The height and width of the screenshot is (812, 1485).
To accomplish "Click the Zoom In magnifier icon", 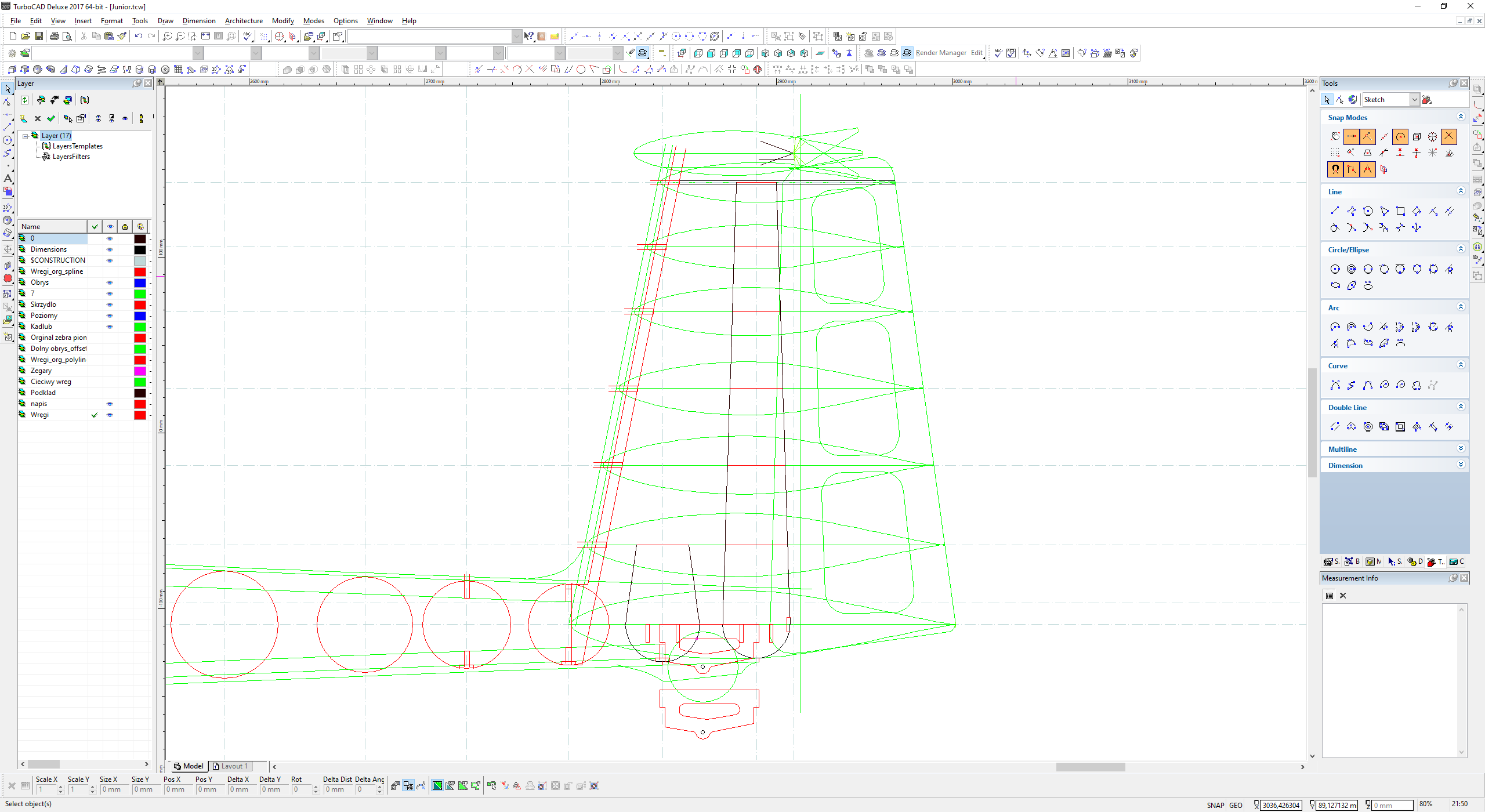I will [167, 36].
